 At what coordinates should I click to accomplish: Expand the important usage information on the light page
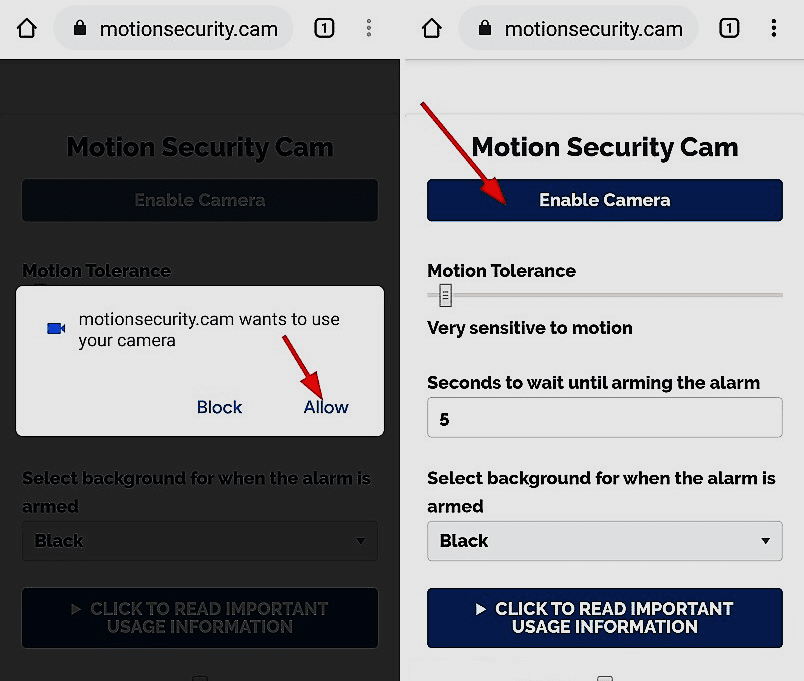604,617
